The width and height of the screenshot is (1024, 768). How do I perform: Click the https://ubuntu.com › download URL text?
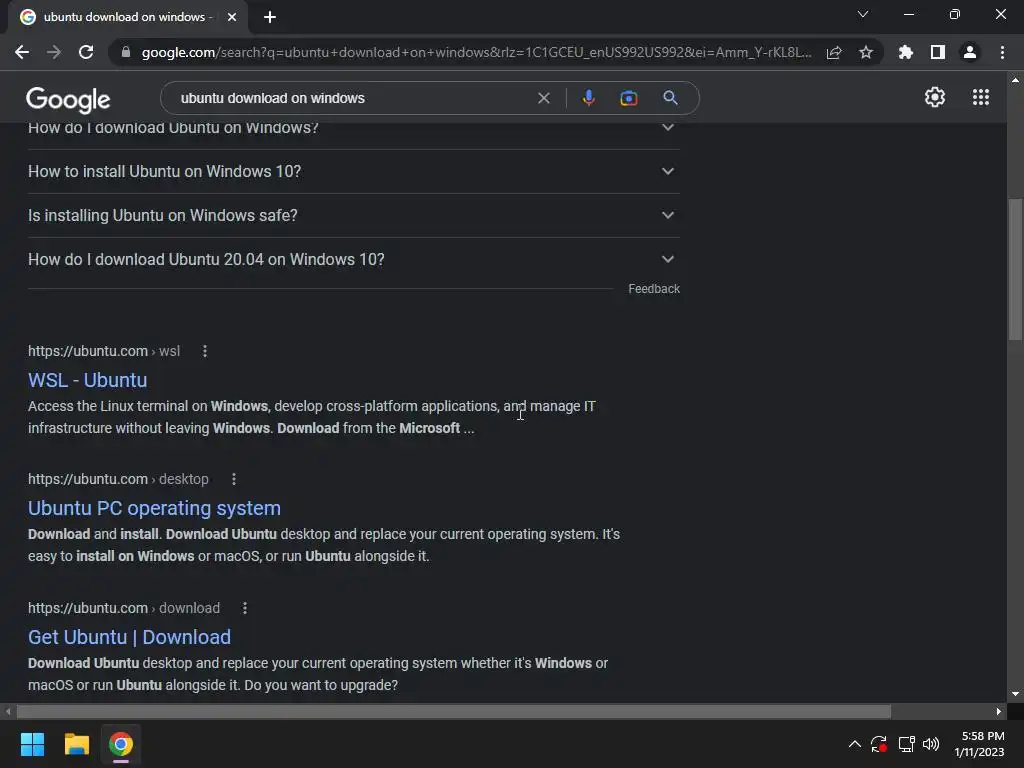pos(124,608)
